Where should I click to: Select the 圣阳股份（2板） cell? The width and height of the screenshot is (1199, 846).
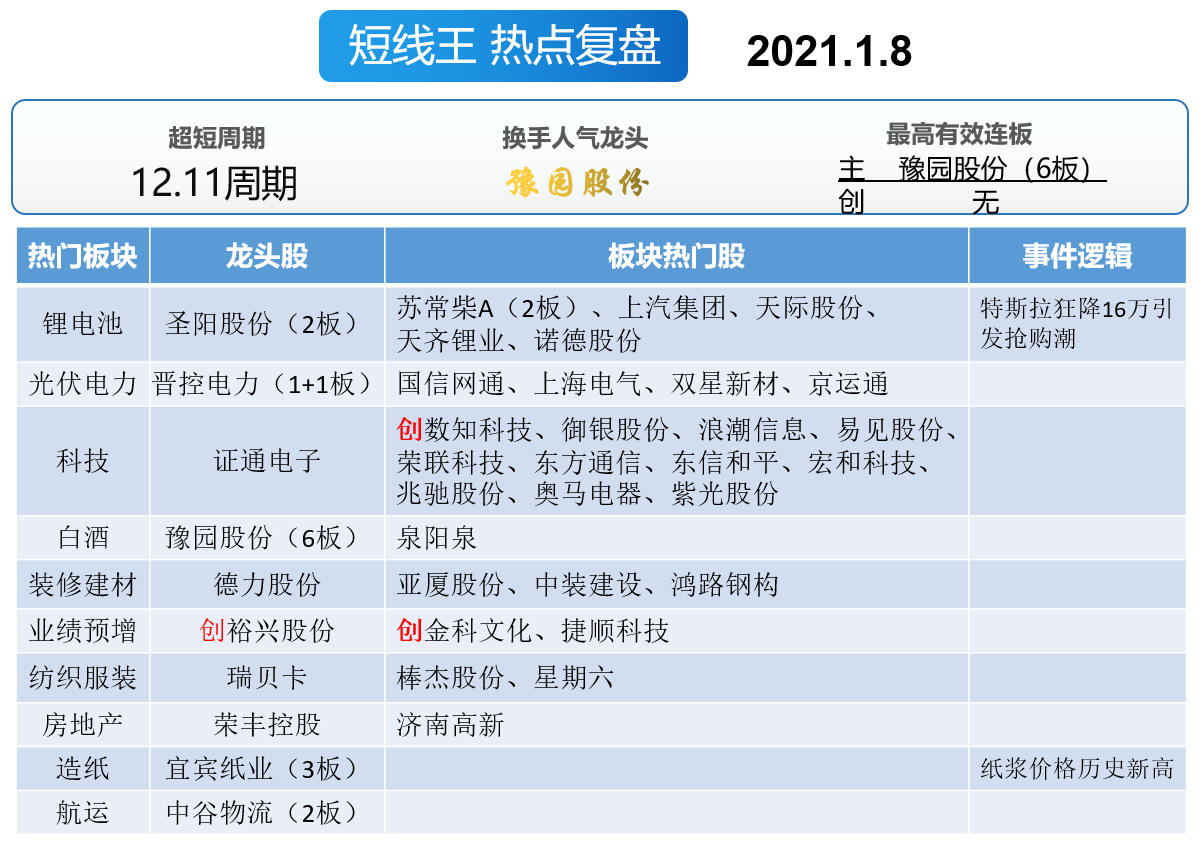click(x=267, y=324)
